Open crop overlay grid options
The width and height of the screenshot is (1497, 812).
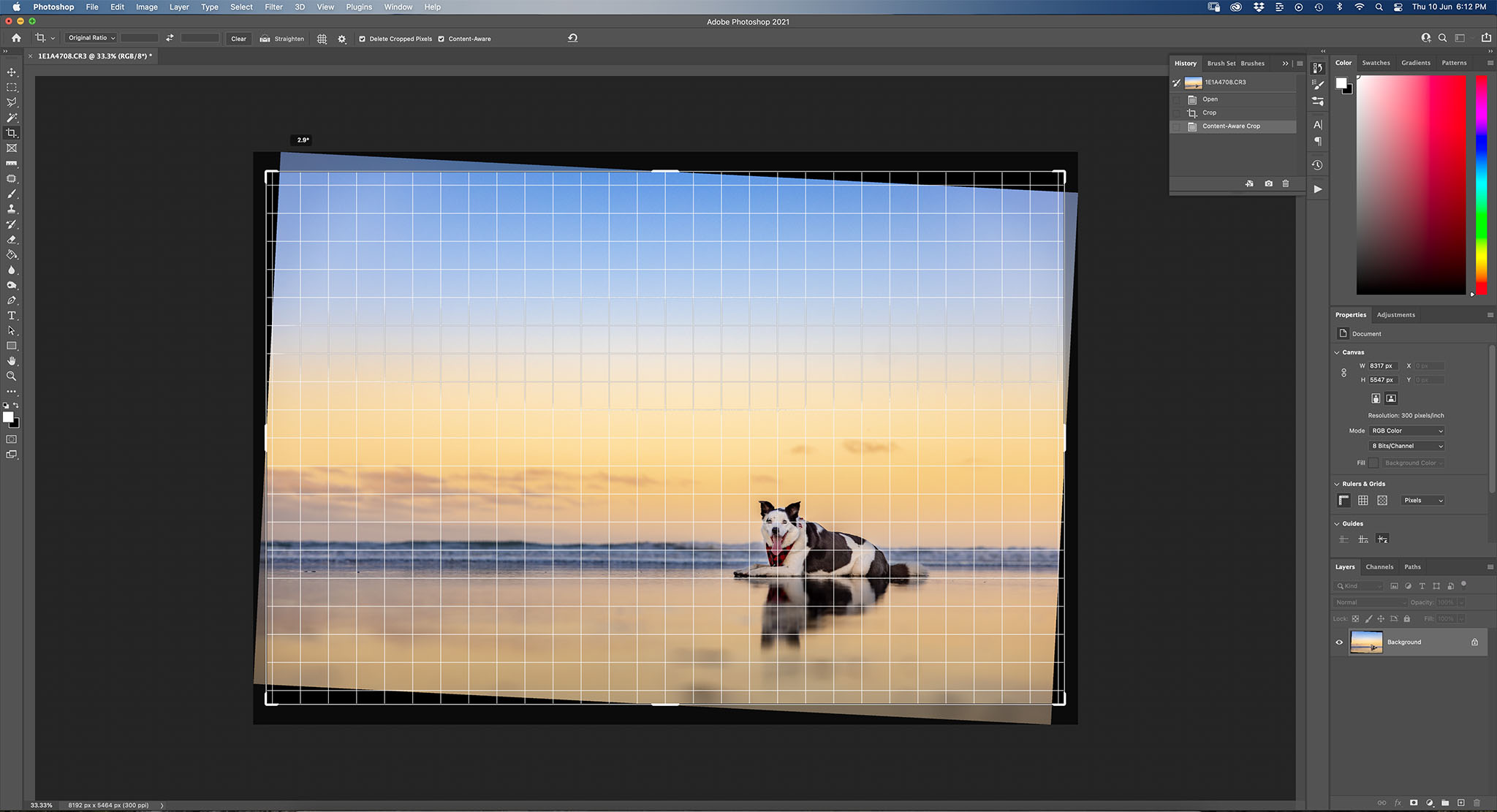322,39
